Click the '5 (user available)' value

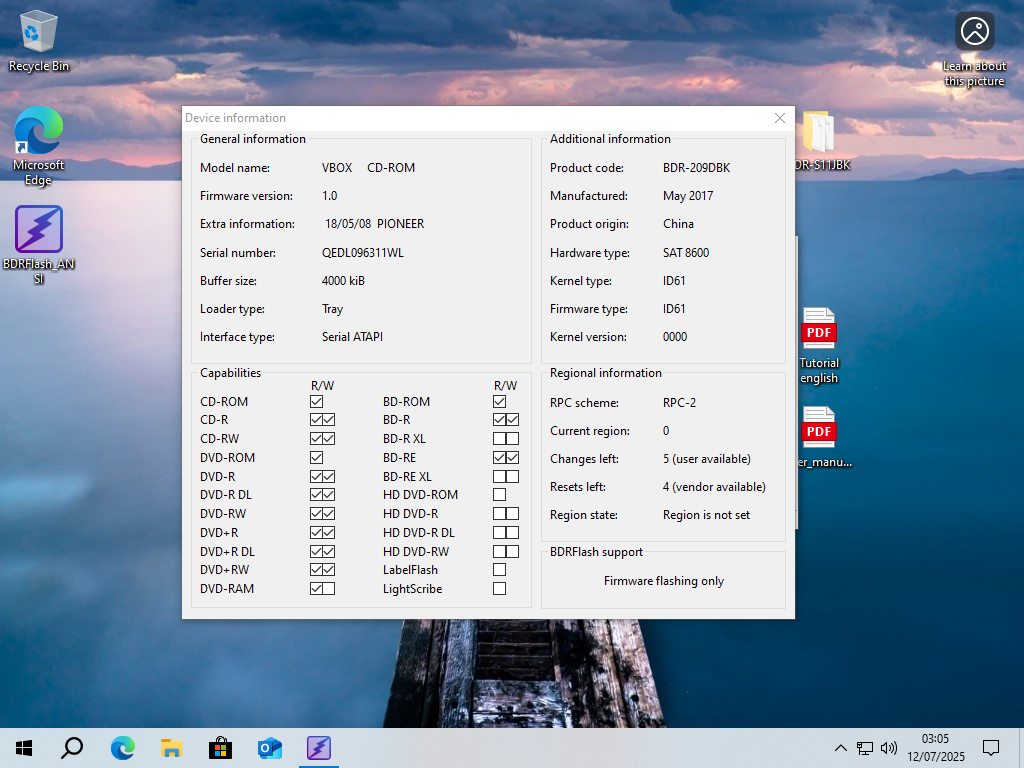click(707, 459)
